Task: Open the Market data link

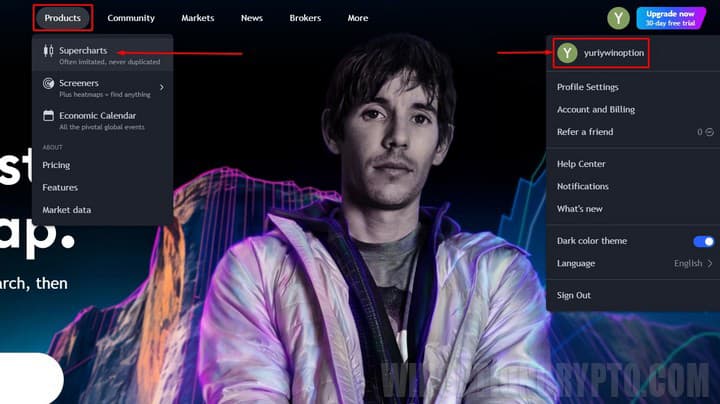Action: point(66,209)
